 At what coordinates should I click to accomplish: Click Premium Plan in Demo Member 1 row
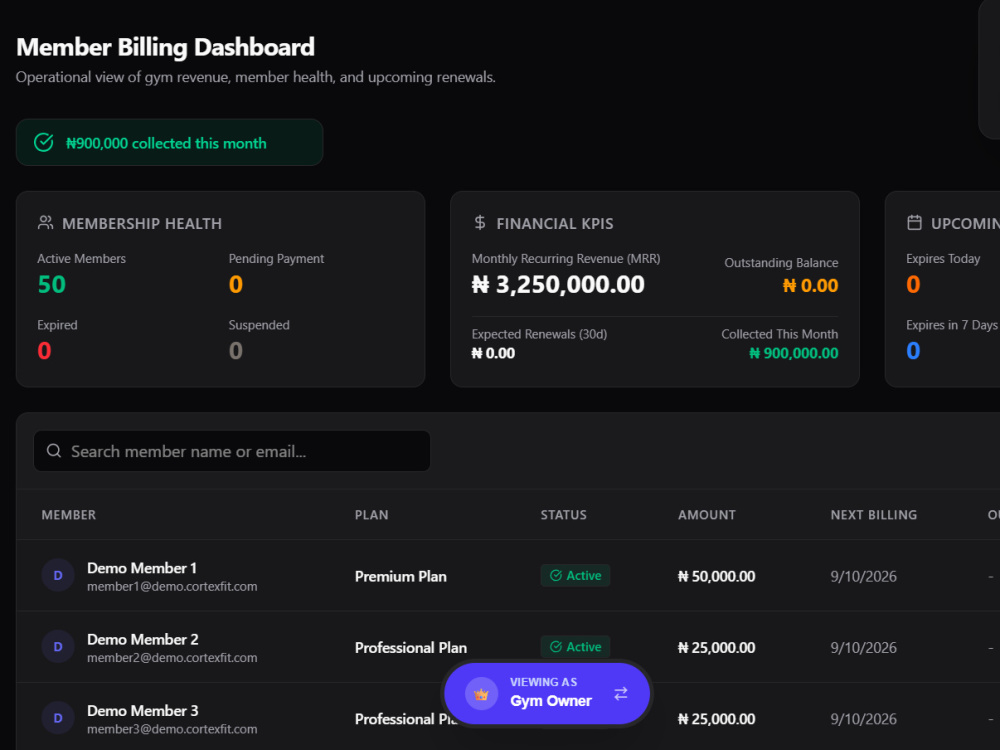pyautogui.click(x=401, y=576)
